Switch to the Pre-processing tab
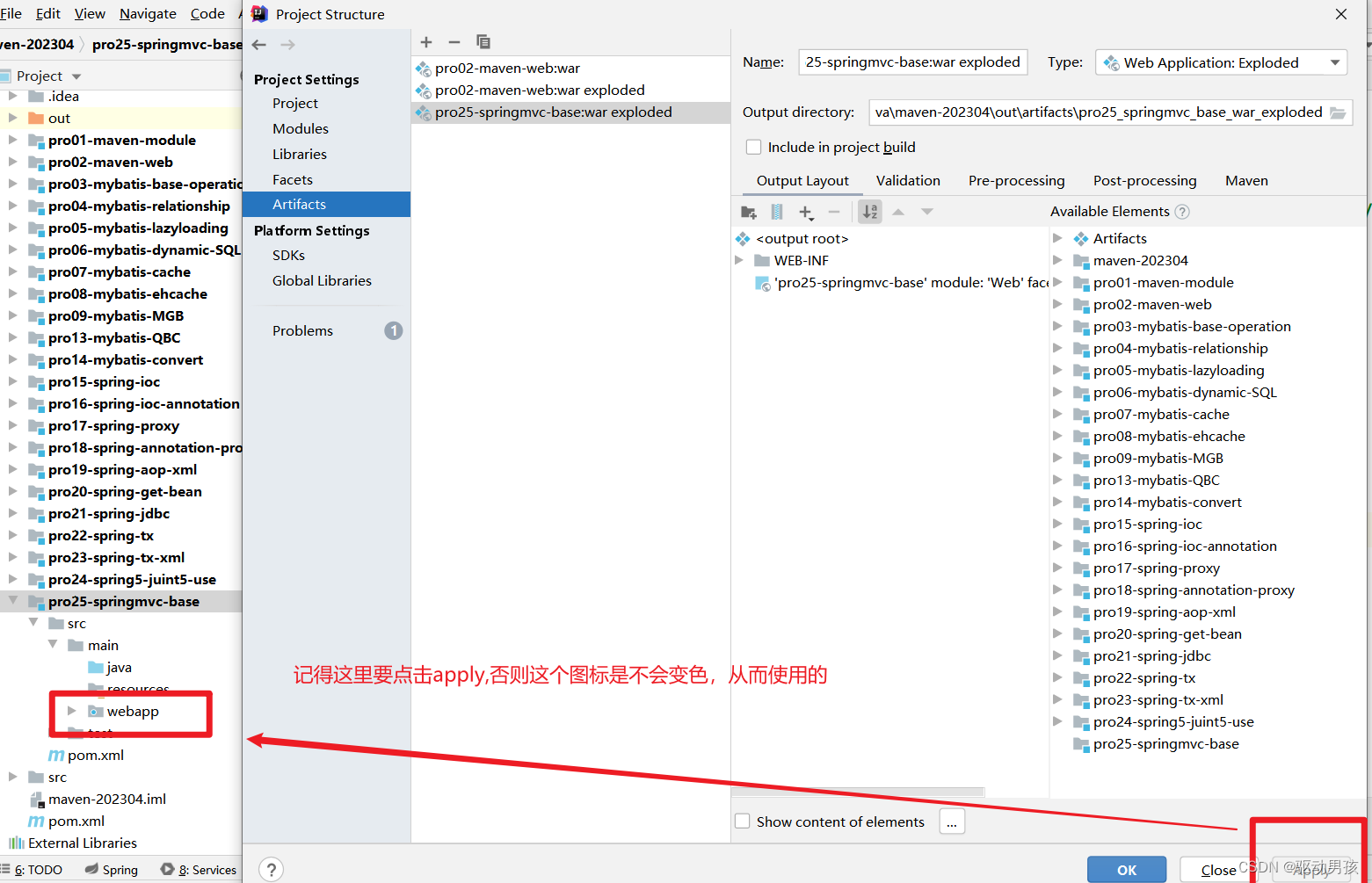Viewport: 1372px width, 883px height. pyautogui.click(x=1016, y=180)
